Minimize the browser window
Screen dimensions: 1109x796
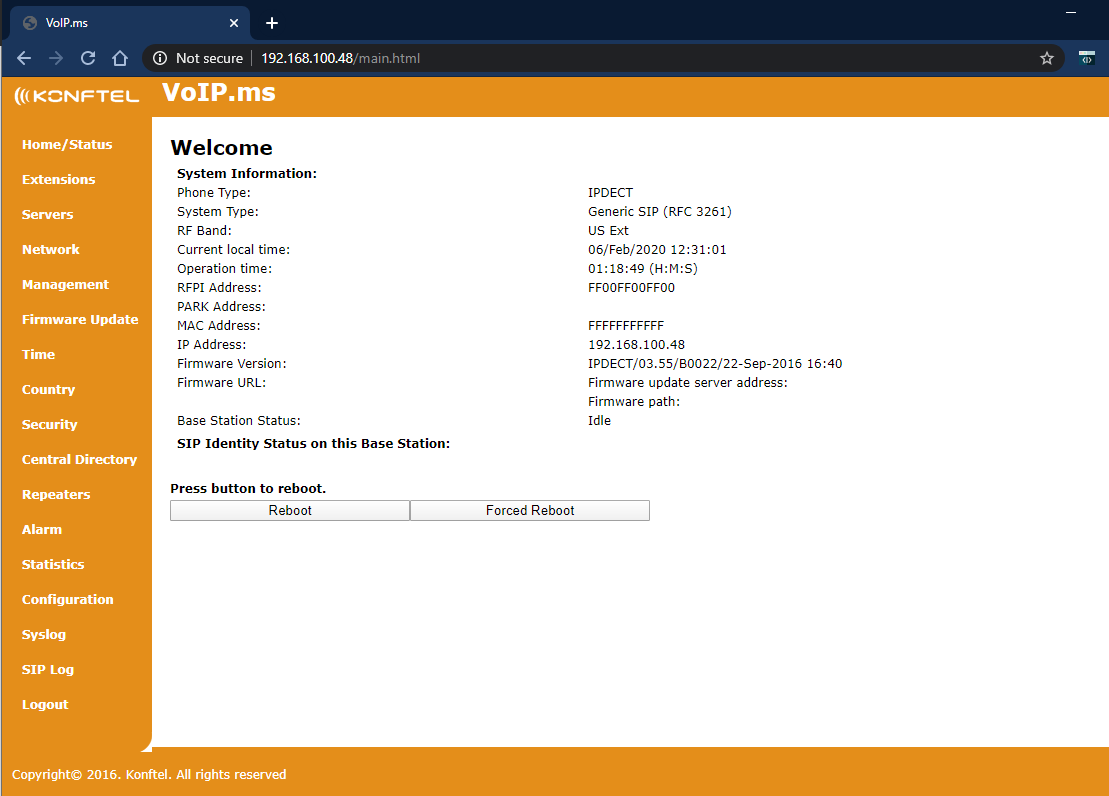tap(1071, 12)
